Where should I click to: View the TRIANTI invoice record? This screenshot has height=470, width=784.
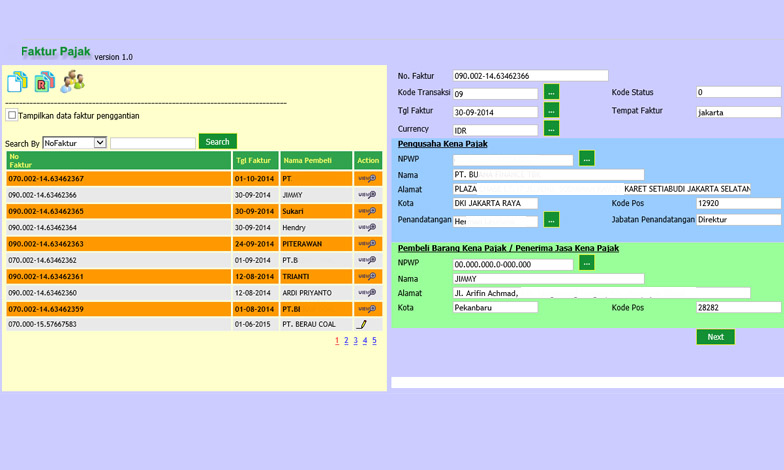coord(367,276)
